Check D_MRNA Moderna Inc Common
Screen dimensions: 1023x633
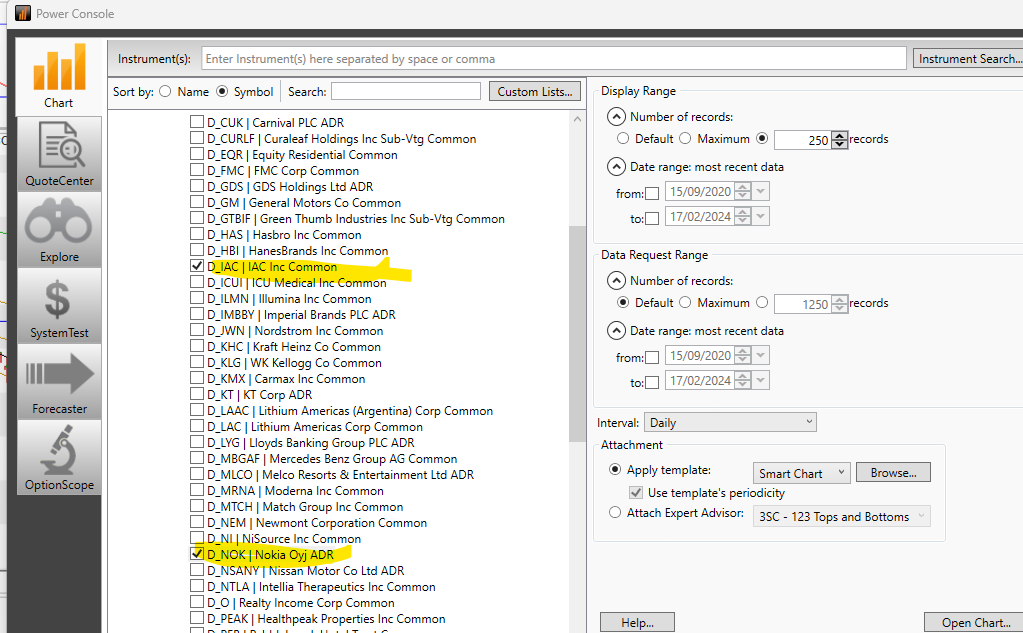click(196, 489)
